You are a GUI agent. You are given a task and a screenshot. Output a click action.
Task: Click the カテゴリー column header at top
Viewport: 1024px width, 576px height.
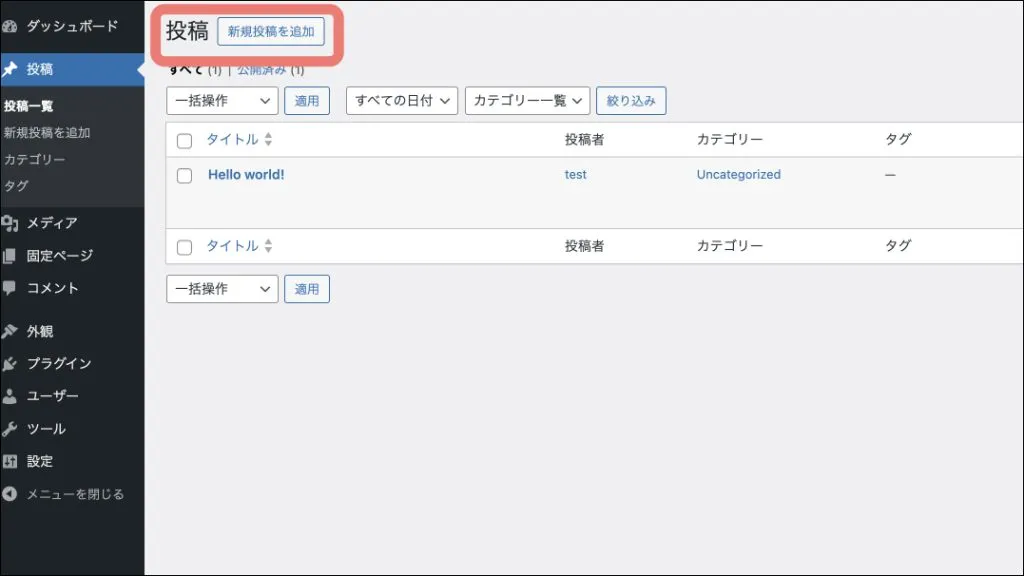pos(729,139)
